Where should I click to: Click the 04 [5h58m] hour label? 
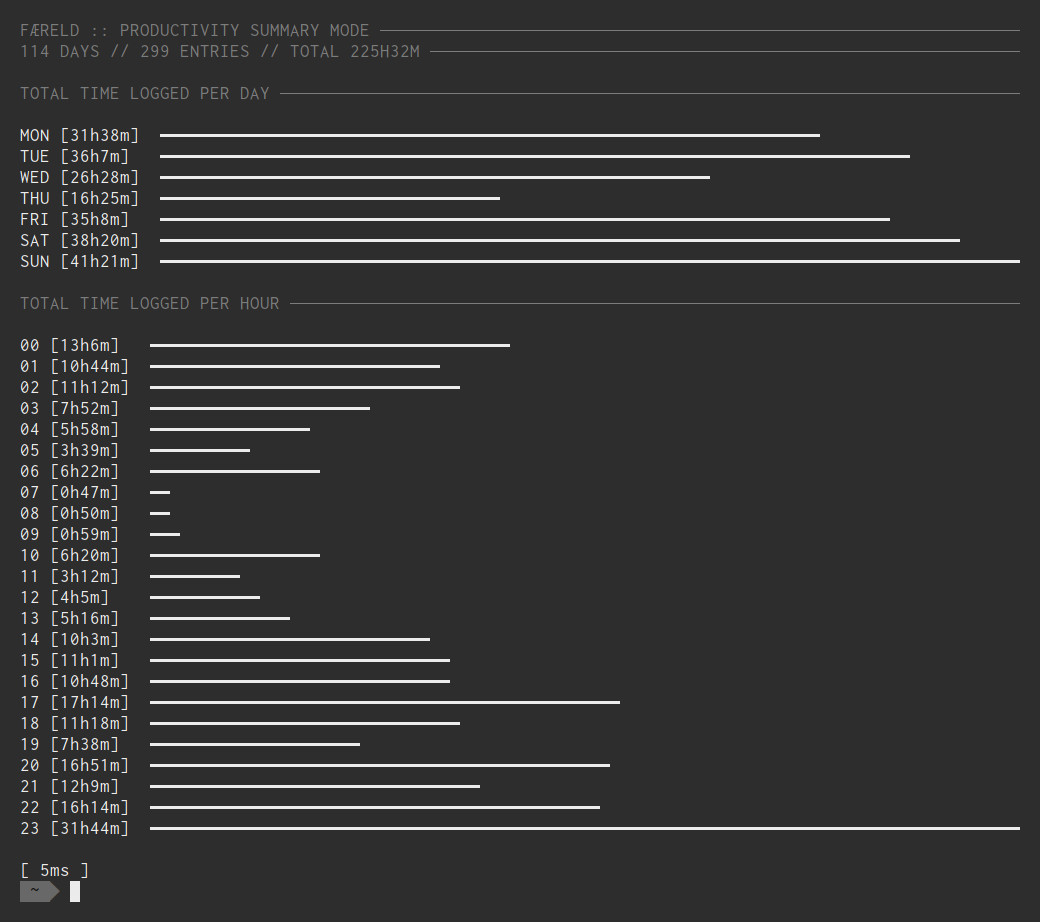tap(70, 430)
